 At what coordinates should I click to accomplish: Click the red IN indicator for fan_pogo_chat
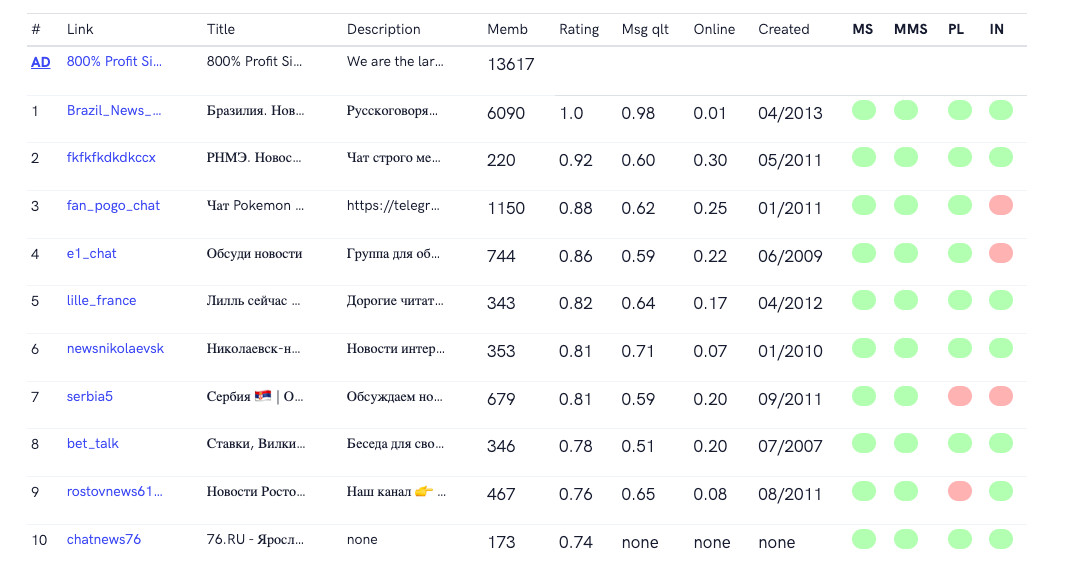click(x=1000, y=205)
